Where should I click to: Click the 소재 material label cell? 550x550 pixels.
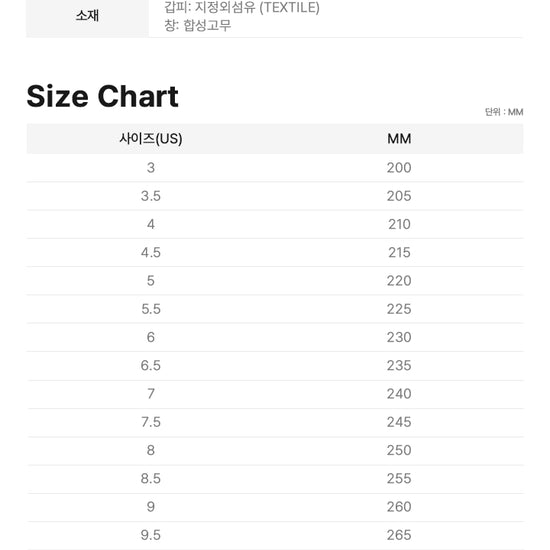88,16
